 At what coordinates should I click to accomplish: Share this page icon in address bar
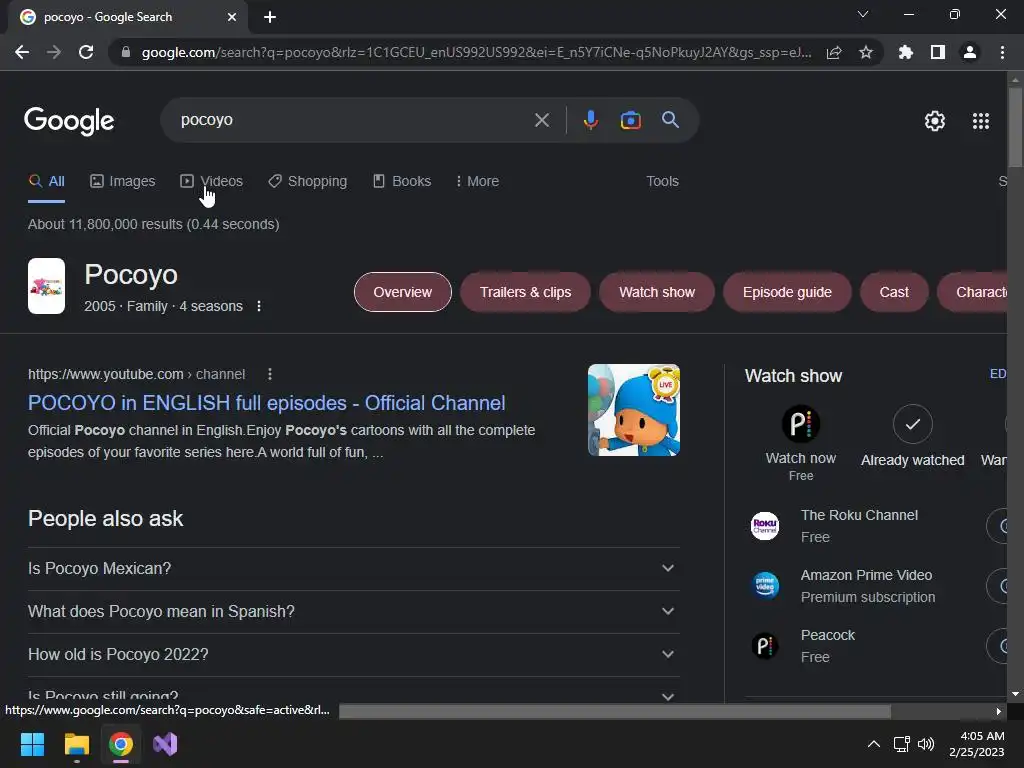[834, 52]
